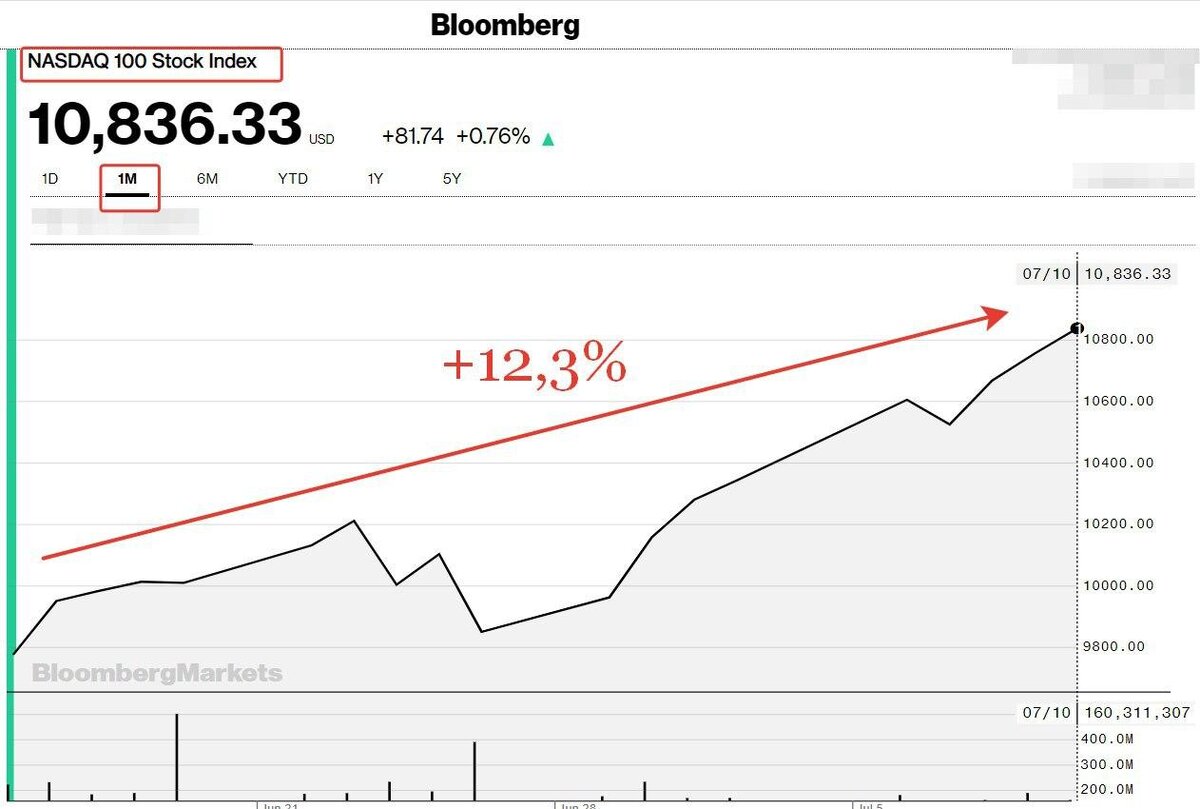
Task: Select the YTD timeframe
Action: point(292,179)
